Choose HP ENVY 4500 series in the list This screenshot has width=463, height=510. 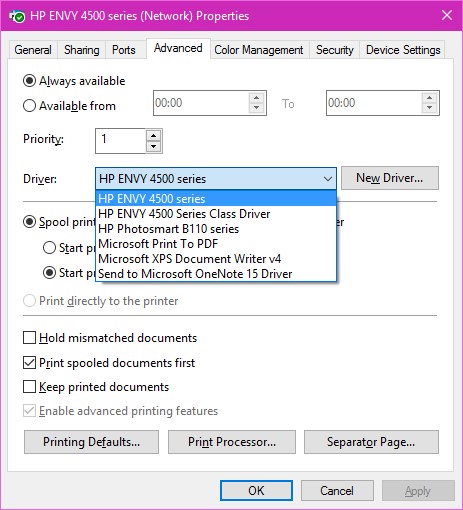(216, 199)
